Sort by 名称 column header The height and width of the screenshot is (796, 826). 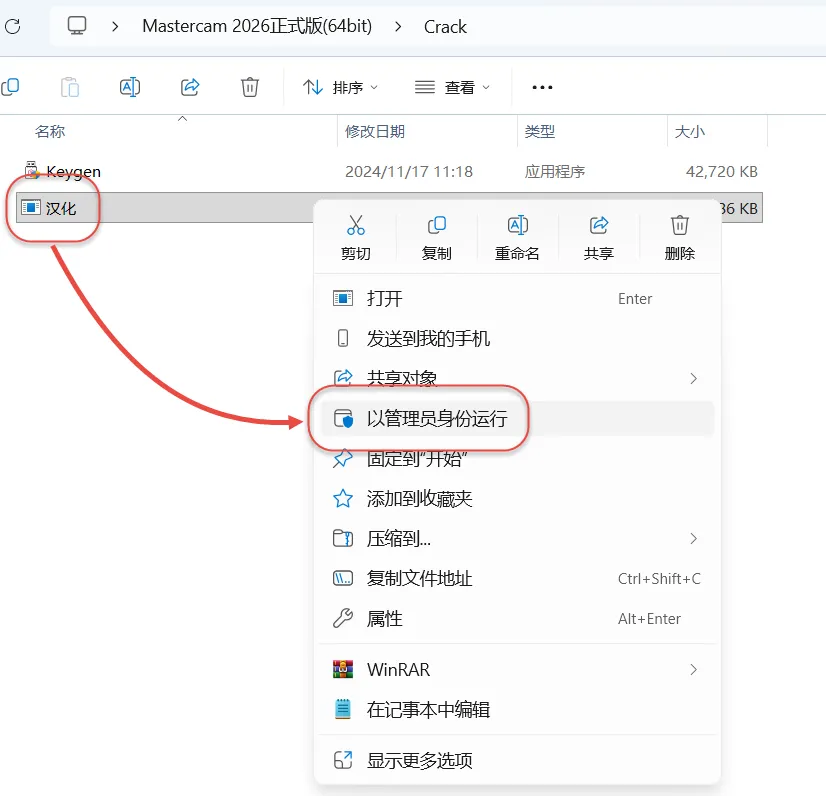[x=50, y=131]
